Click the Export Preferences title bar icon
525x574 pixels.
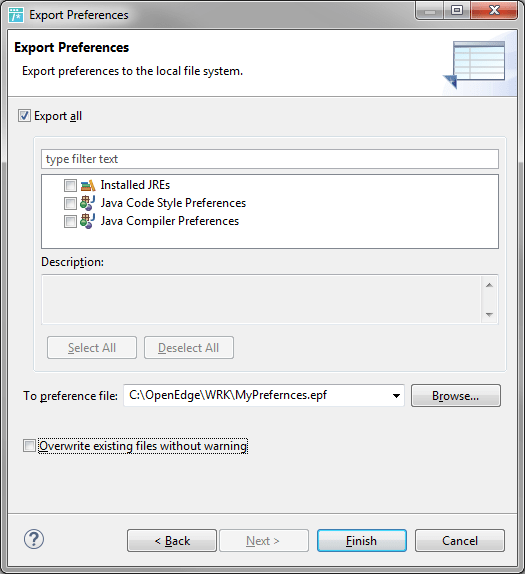(x=16, y=15)
